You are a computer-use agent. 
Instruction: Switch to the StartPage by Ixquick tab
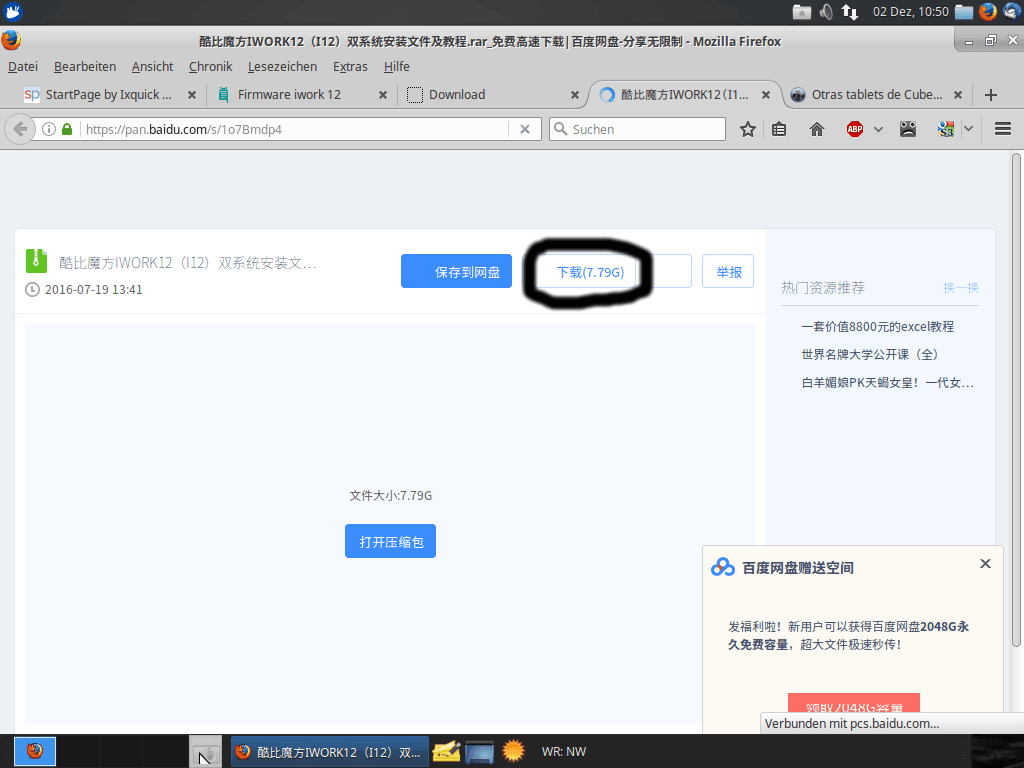[x=108, y=95]
